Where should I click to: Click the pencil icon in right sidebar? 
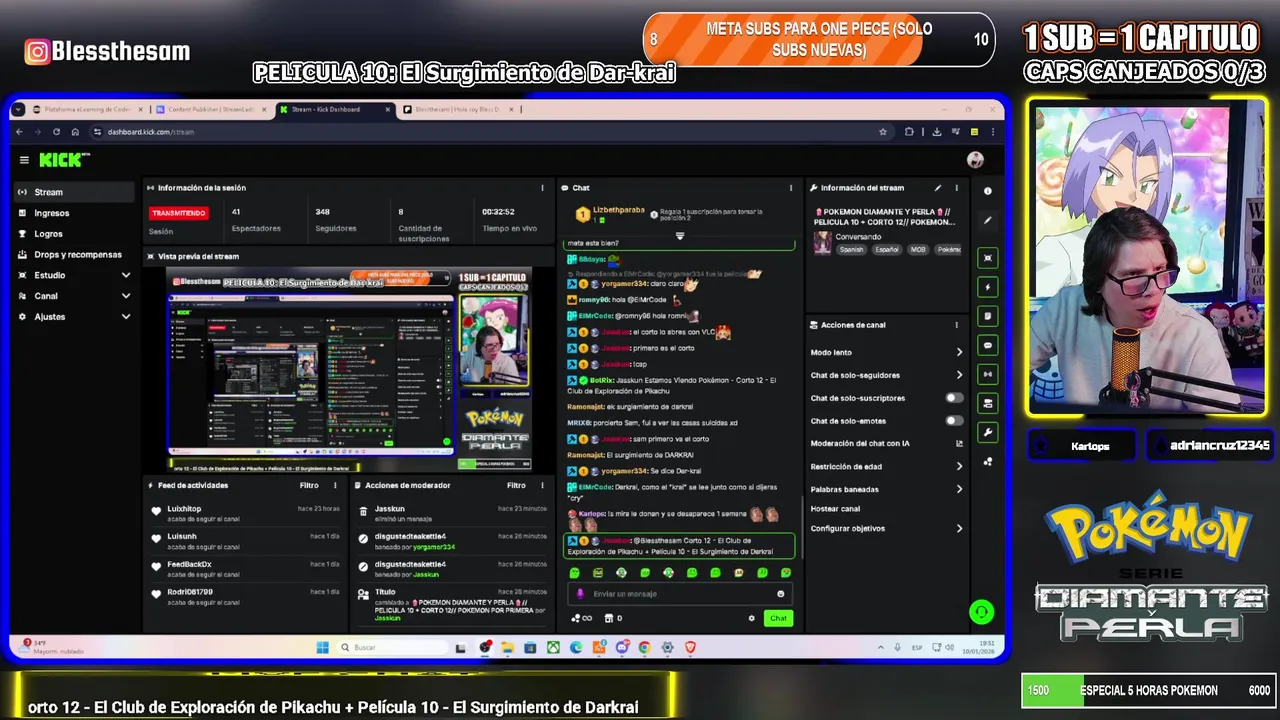pos(988,220)
